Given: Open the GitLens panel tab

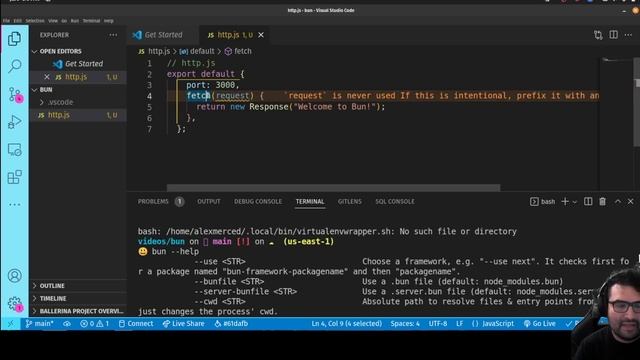Looking at the screenshot, I should pyautogui.click(x=349, y=202).
